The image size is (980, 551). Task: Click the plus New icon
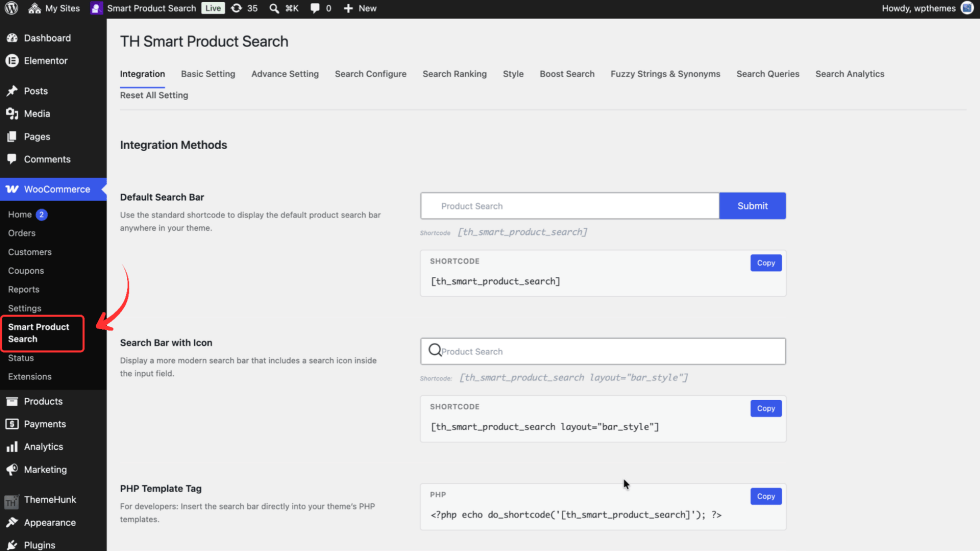tap(348, 8)
